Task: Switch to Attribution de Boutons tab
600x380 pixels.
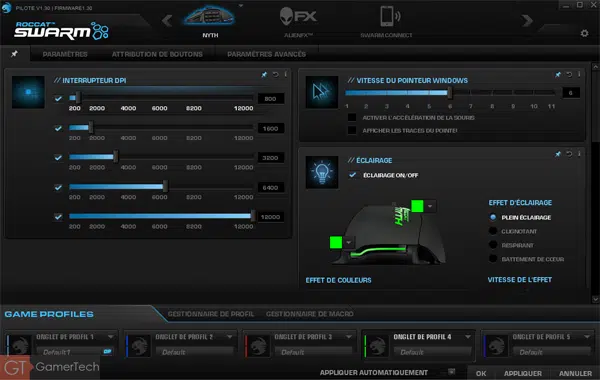Action: [x=157, y=54]
